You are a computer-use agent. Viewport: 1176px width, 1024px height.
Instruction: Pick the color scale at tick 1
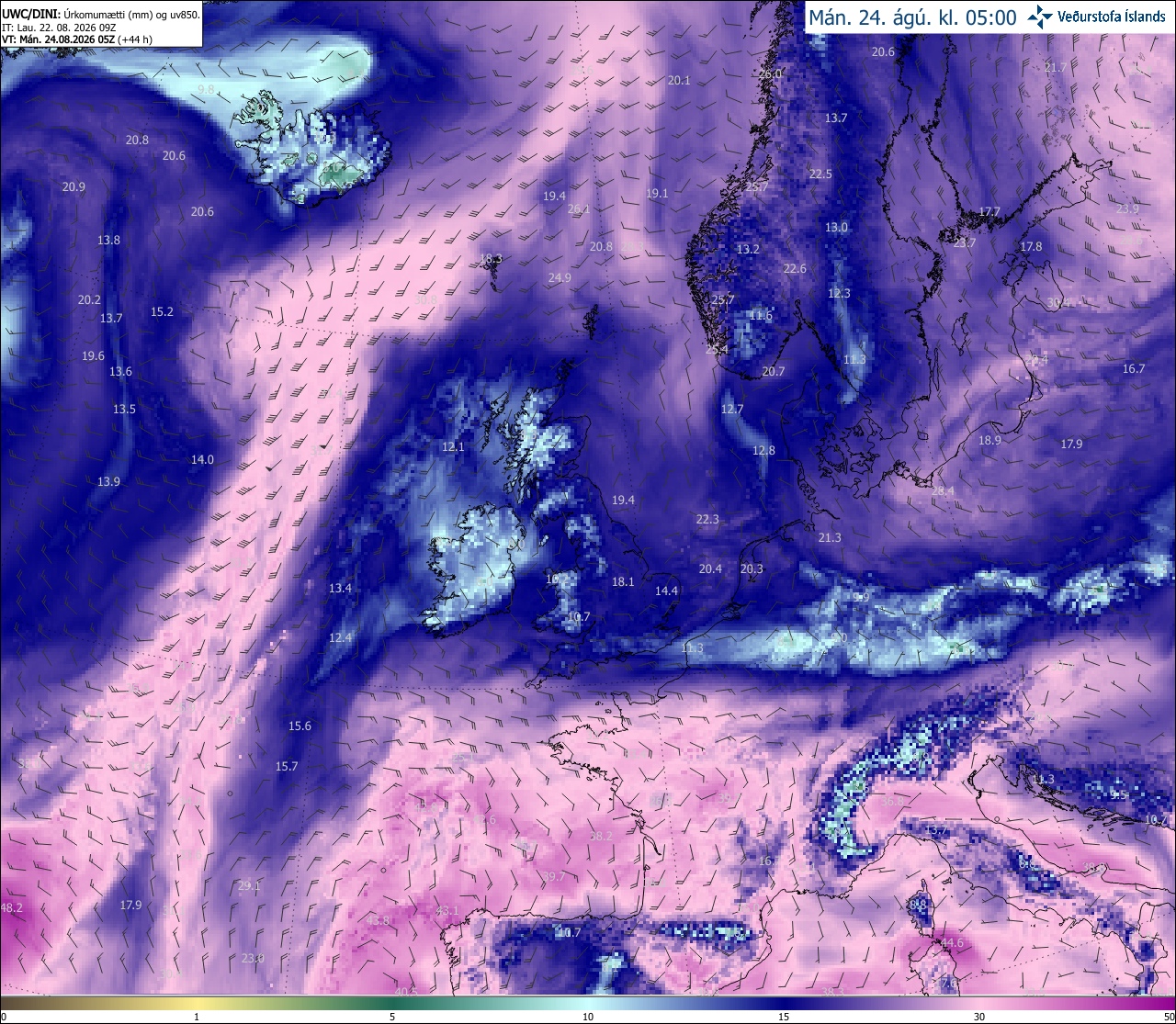pyautogui.click(x=197, y=1008)
